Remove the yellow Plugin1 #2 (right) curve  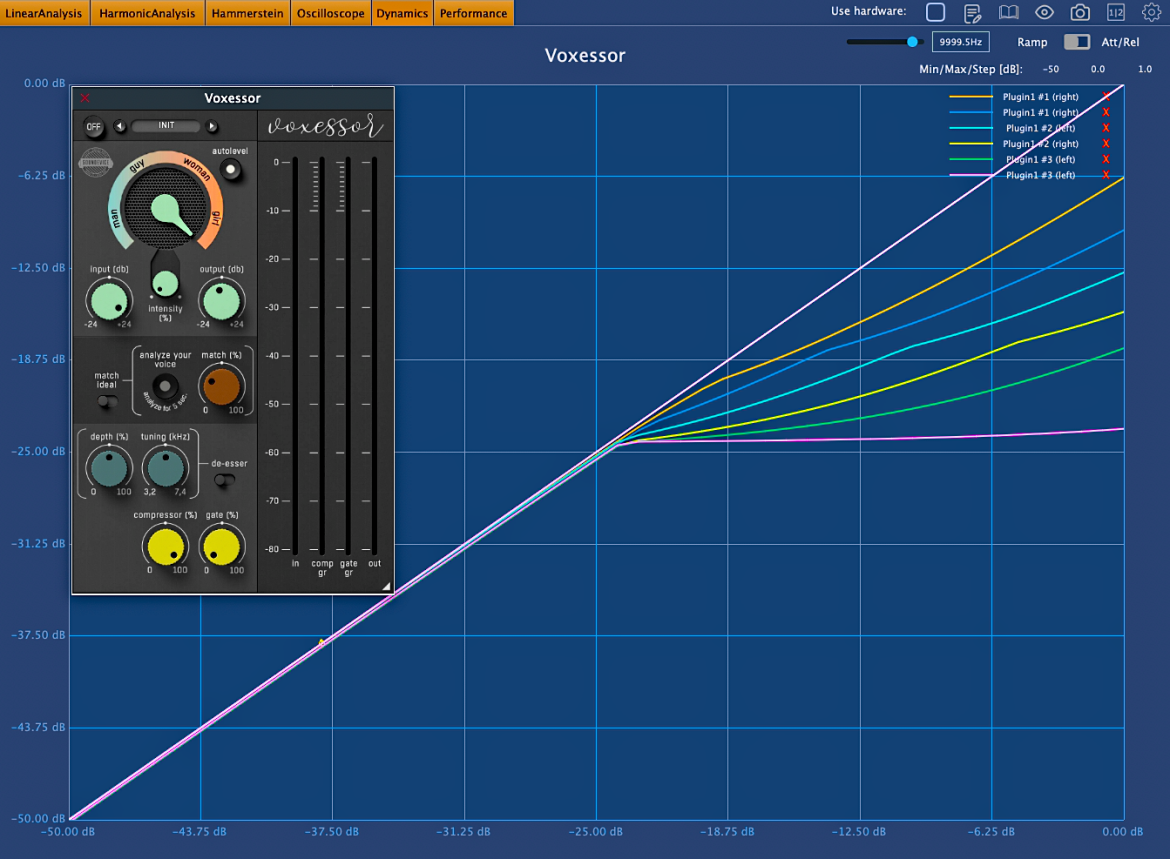[1106, 144]
